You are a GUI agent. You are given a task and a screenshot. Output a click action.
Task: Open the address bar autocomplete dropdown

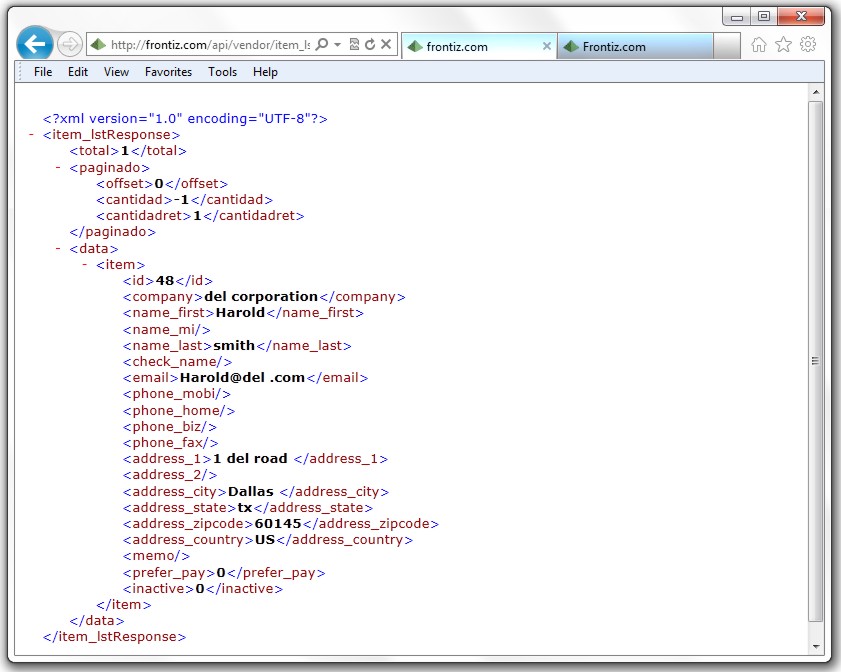[338, 44]
